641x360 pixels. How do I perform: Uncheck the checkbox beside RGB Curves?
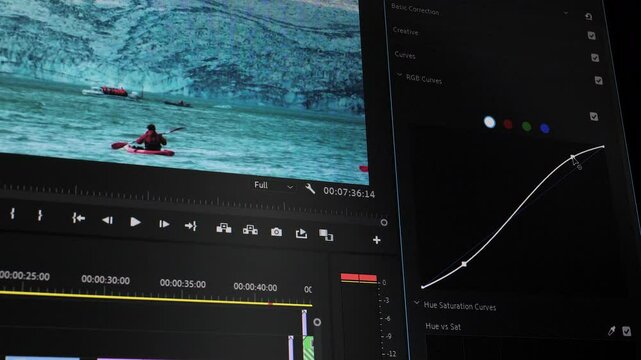pyautogui.click(x=598, y=80)
